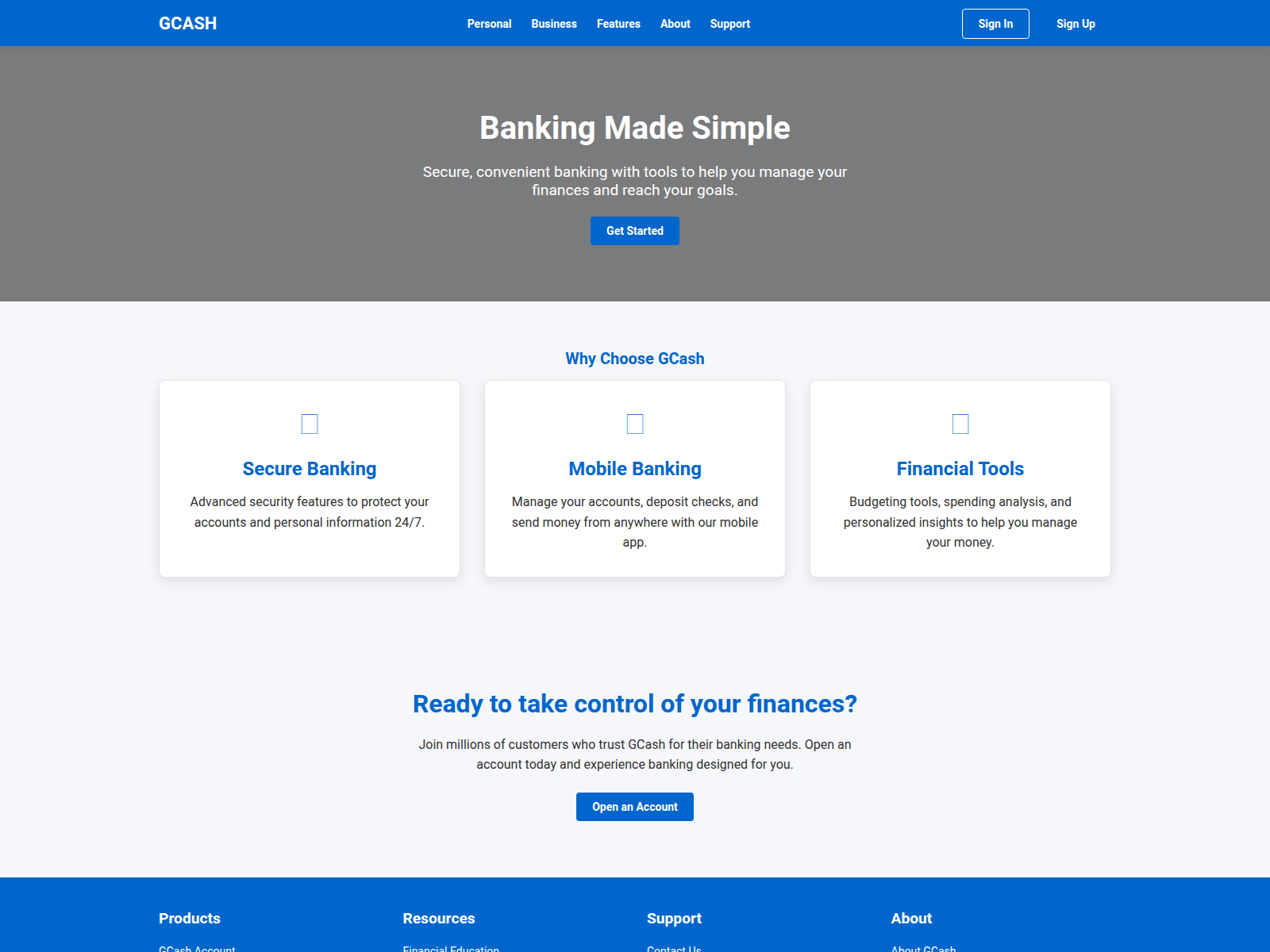The width and height of the screenshot is (1270, 952).
Task: Click the 'Manage your accounts, deposit checks' description
Action: pyautogui.click(x=635, y=522)
